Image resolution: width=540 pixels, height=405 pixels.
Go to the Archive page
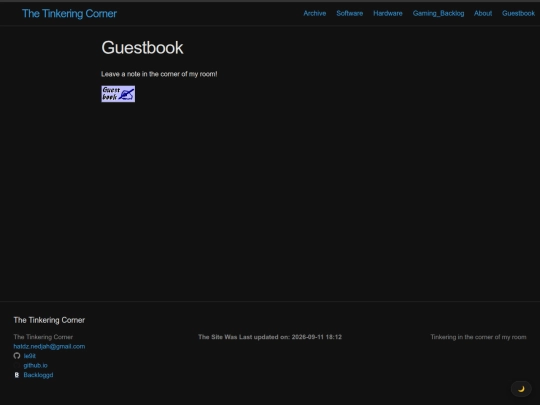coord(314,13)
